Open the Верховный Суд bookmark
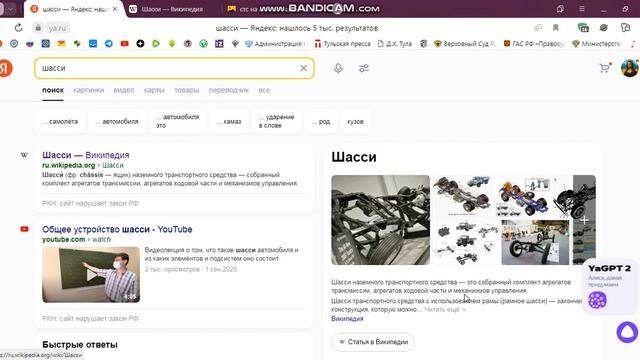Screen dimensions: 640x360 tap(464, 43)
